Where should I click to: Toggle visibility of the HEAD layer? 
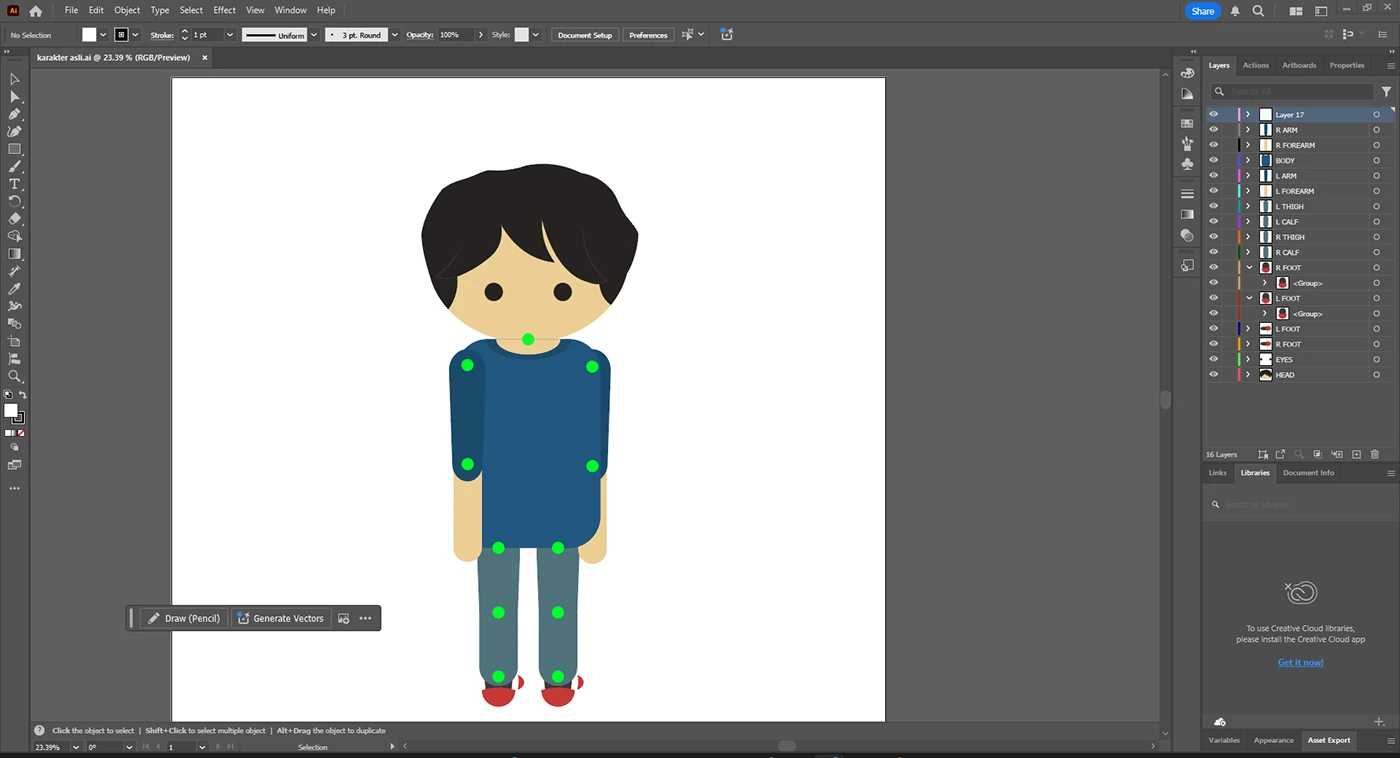click(1213, 375)
